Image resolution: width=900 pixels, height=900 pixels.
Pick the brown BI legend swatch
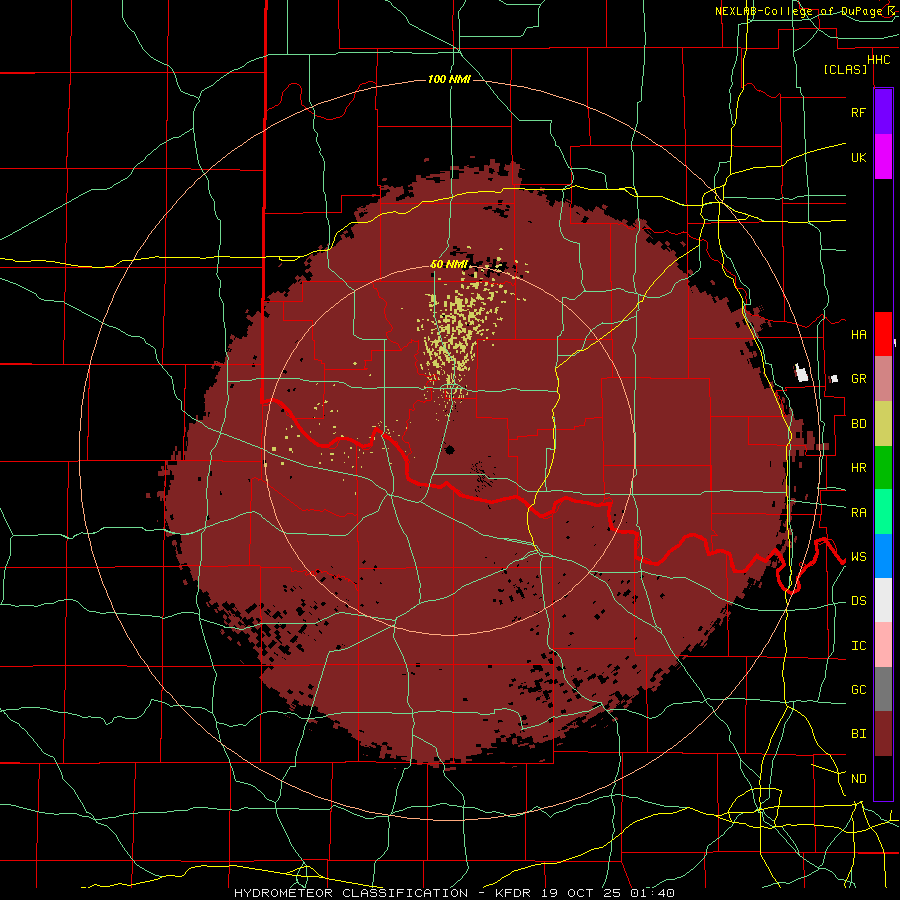(883, 734)
